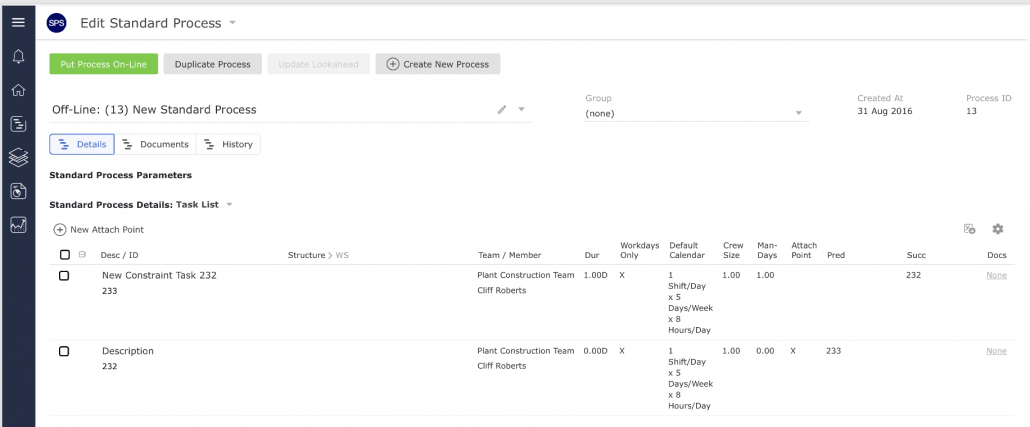
Task: Switch to the History tab
Action: click(x=228, y=145)
